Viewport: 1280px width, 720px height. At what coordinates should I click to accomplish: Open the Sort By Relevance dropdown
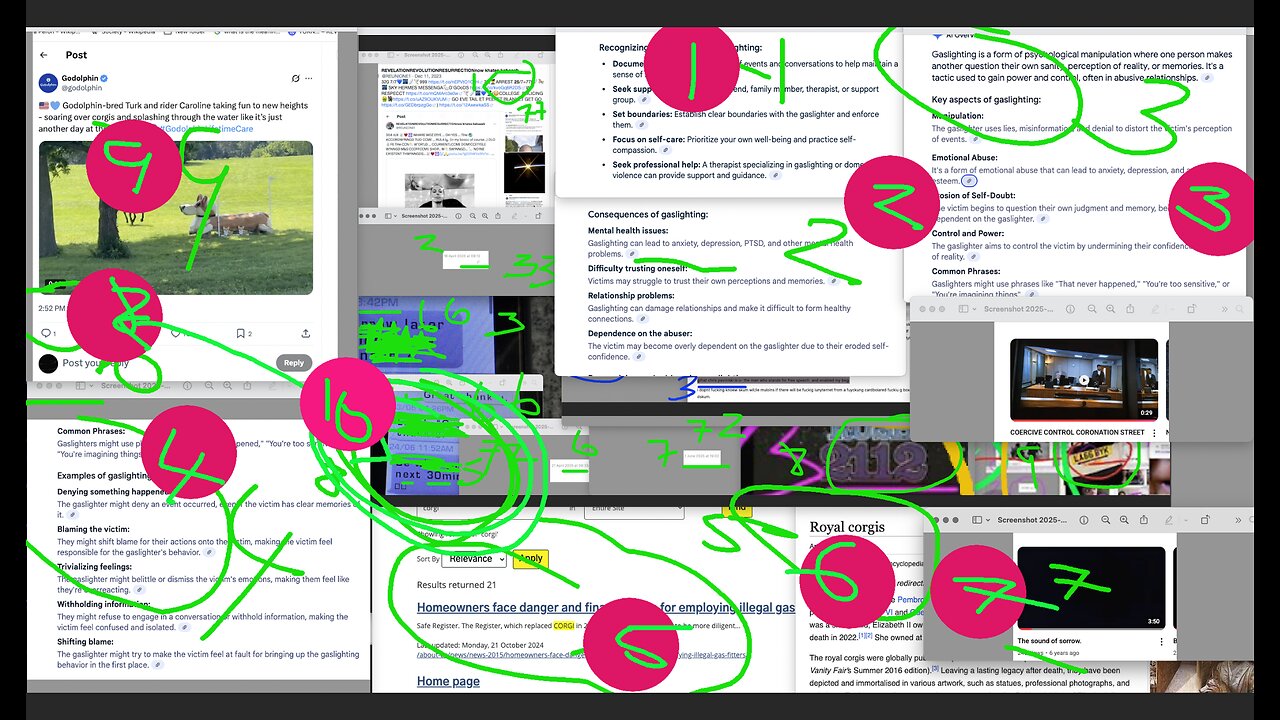tap(474, 559)
